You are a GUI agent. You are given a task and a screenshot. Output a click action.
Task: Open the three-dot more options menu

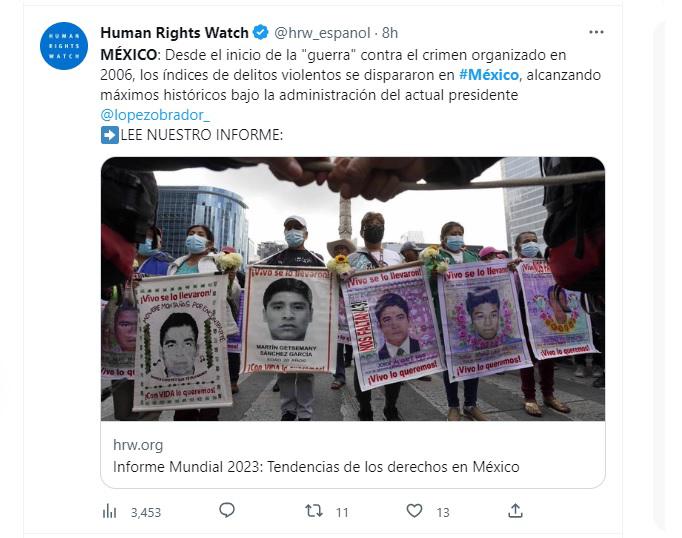click(x=596, y=32)
